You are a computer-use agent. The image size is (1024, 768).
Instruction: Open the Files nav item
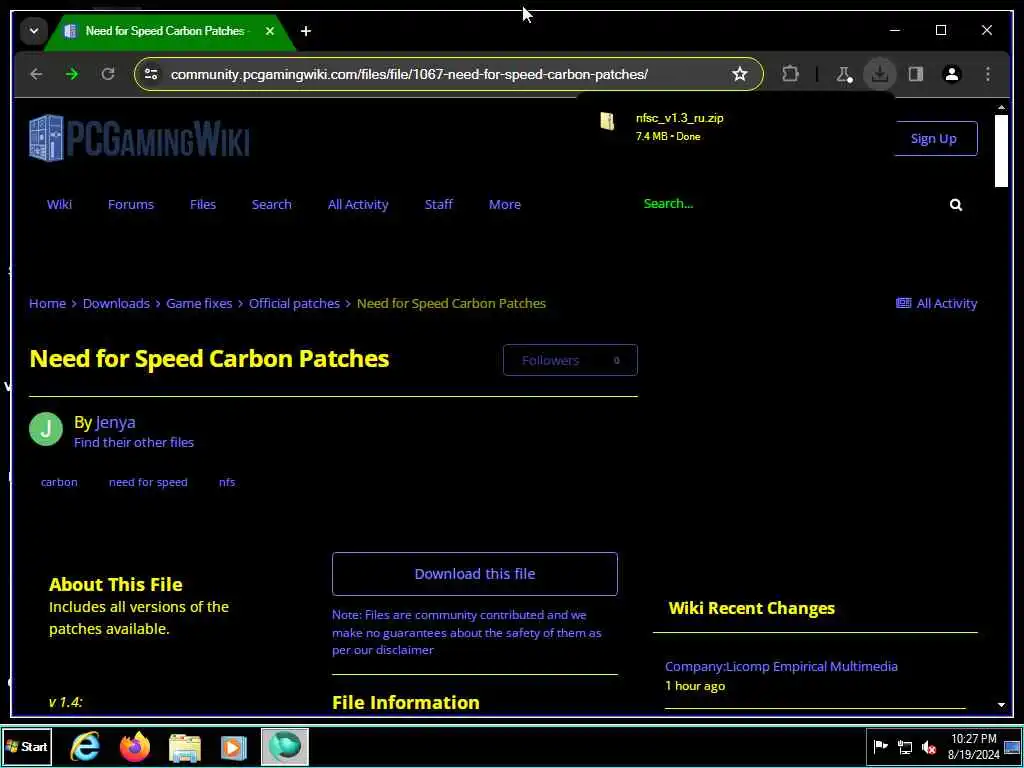tap(202, 204)
